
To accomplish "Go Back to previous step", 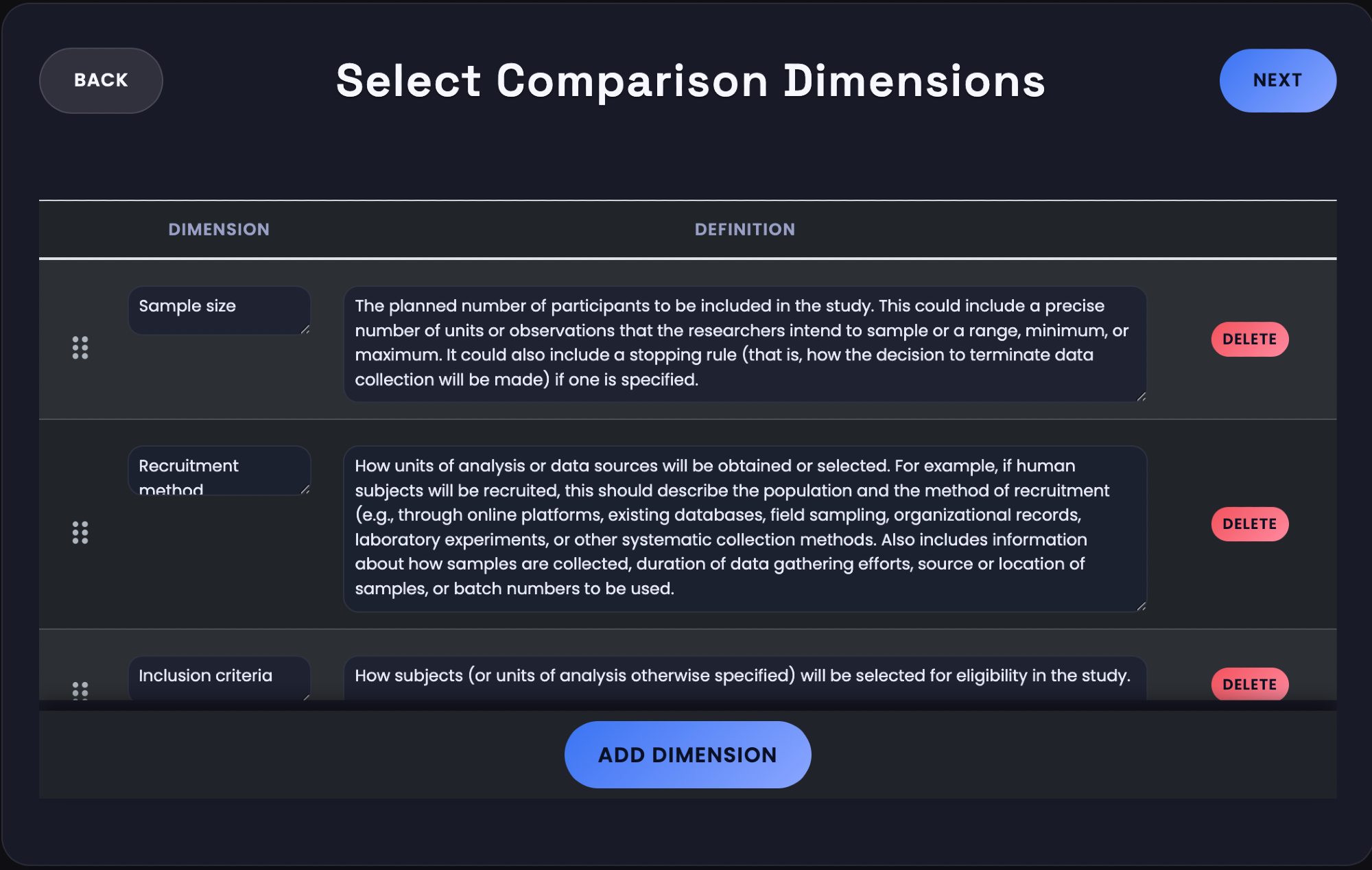I will pyautogui.click(x=101, y=80).
